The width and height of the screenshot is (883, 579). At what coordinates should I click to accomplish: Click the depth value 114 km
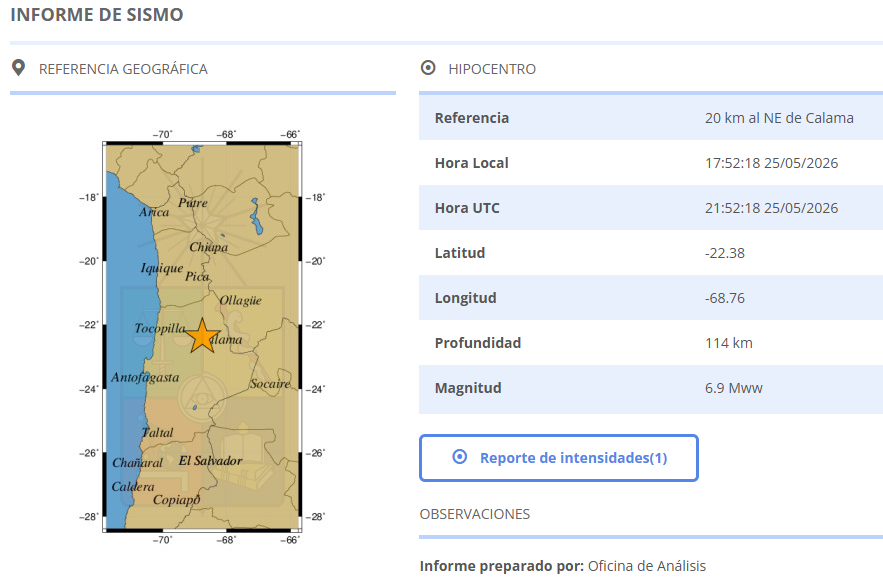[x=729, y=343]
